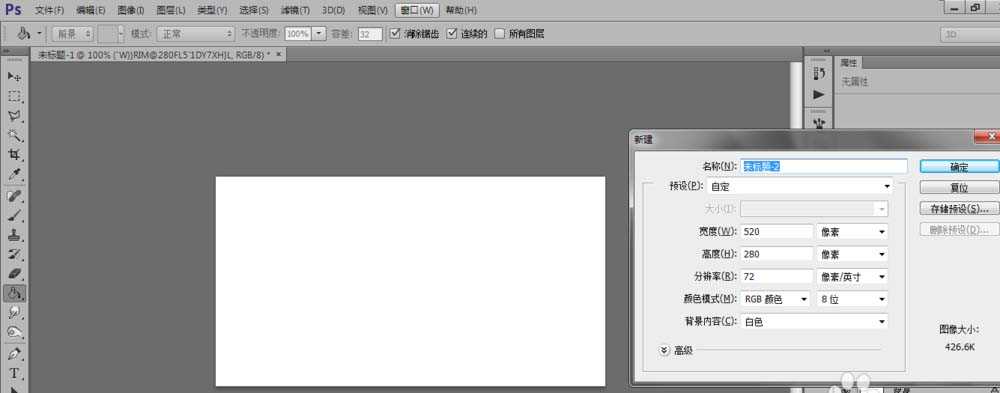Screen dimensions: 1000x393
Task: Select the Horizontal Type tool
Action: tap(15, 373)
